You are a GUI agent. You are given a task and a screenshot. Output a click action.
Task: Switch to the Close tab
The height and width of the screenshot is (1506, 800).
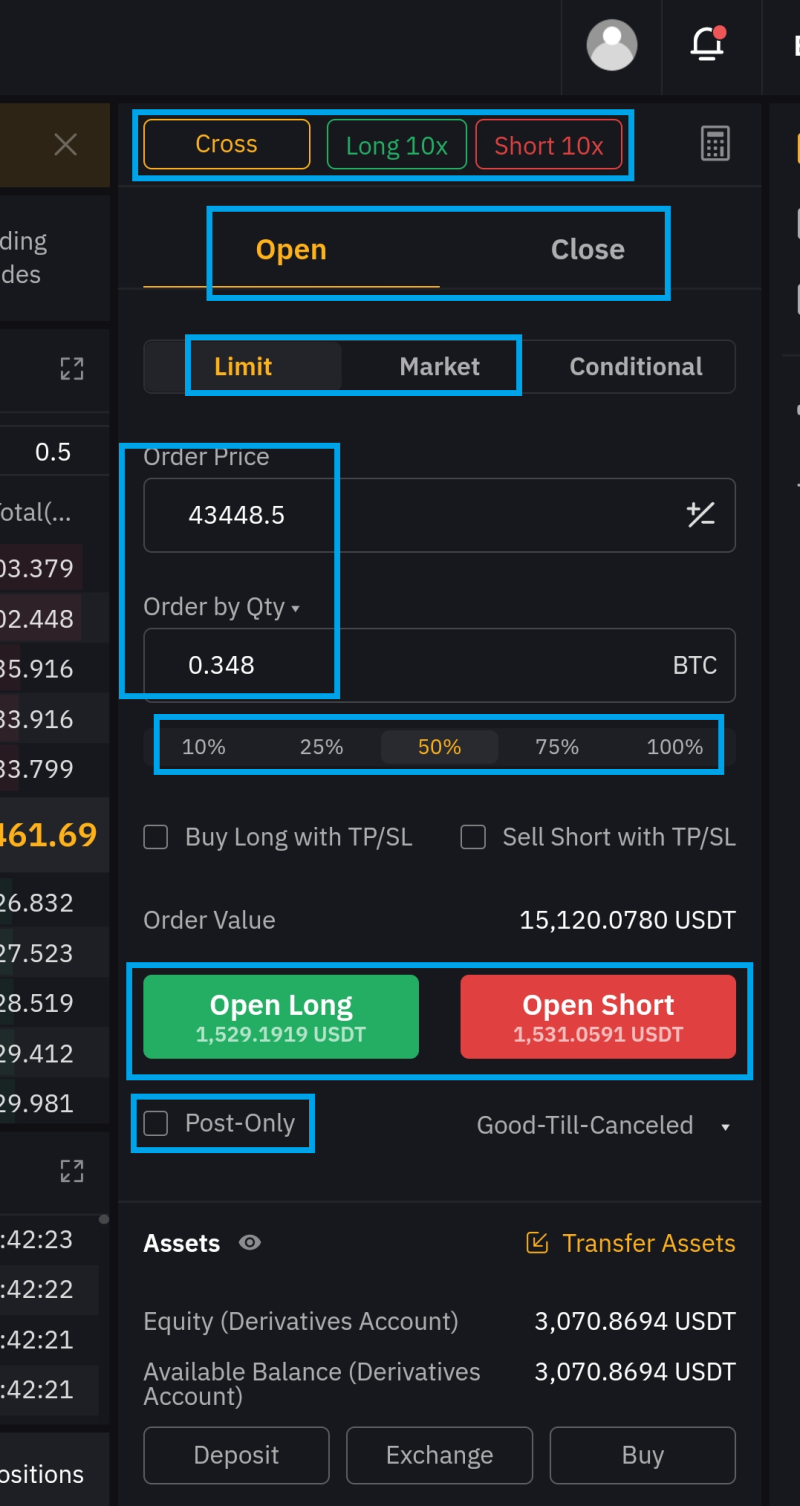click(x=587, y=250)
